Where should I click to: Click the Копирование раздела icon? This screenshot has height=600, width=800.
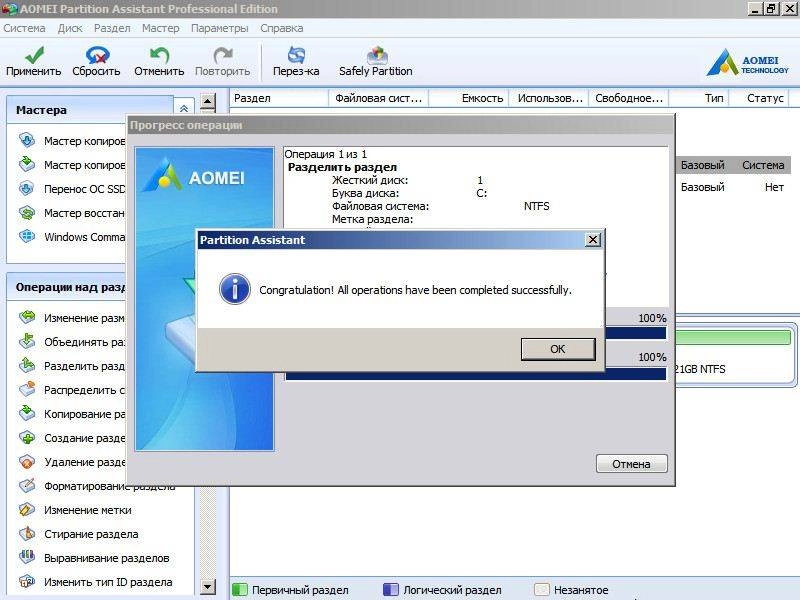tap(27, 413)
